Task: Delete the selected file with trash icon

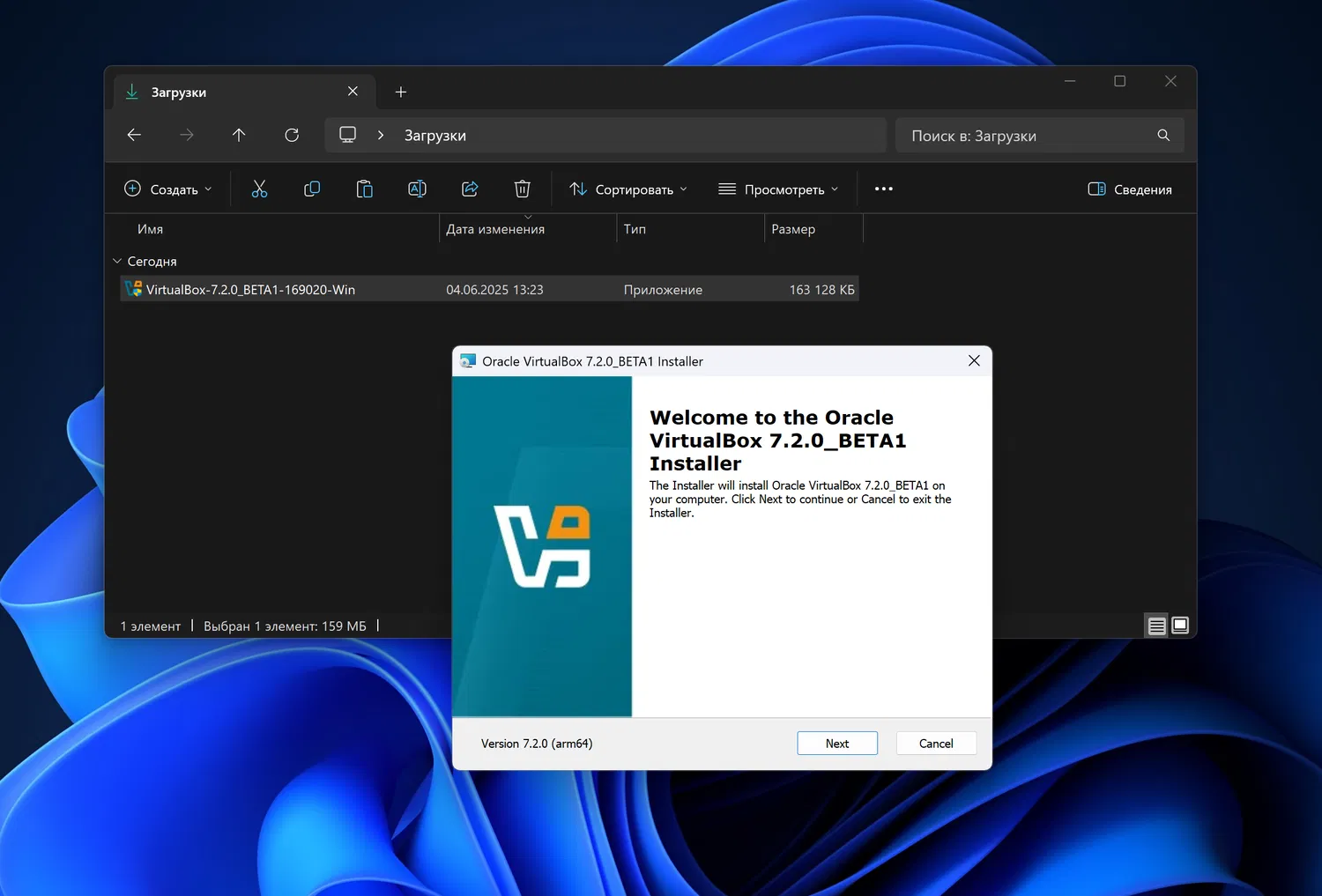Action: pyautogui.click(x=523, y=189)
